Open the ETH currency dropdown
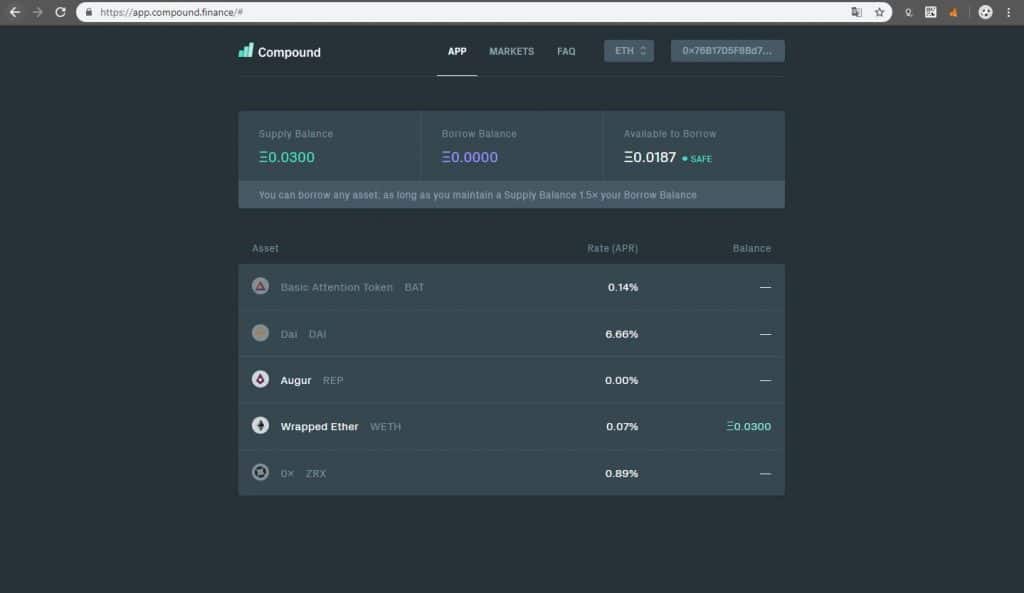 (629, 51)
